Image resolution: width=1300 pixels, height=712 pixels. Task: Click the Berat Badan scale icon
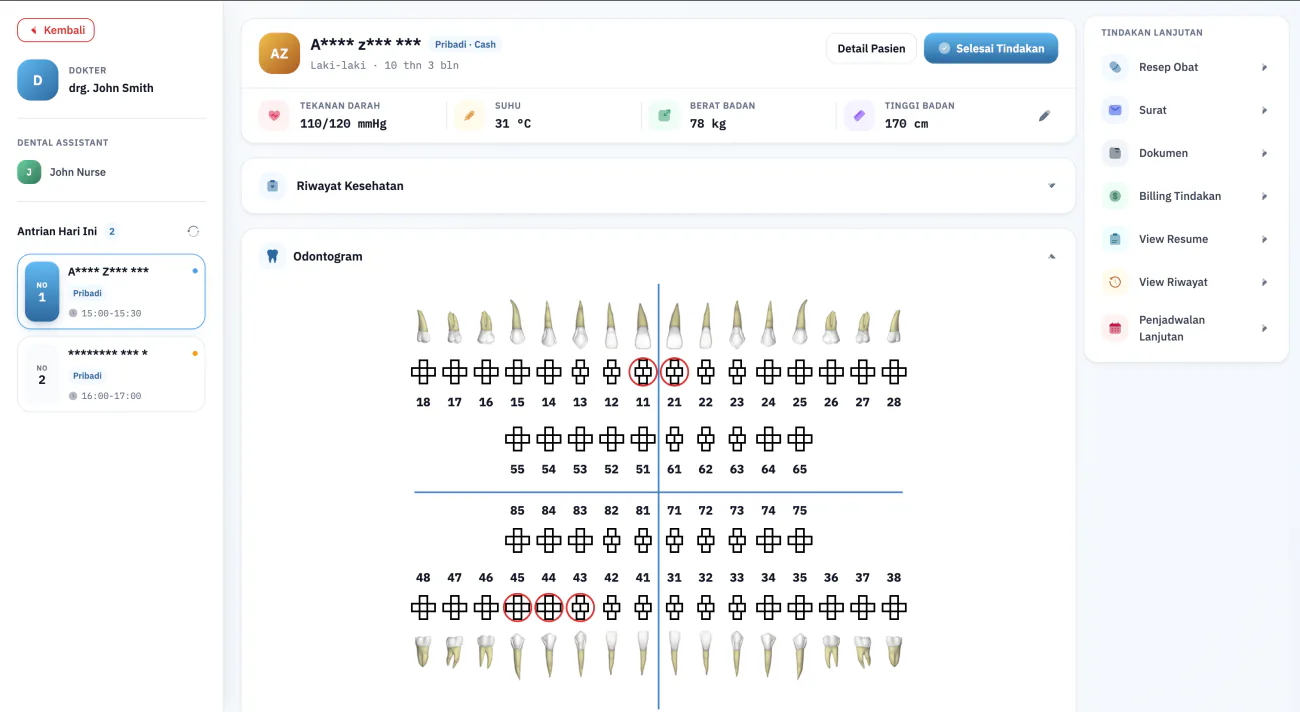click(663, 116)
